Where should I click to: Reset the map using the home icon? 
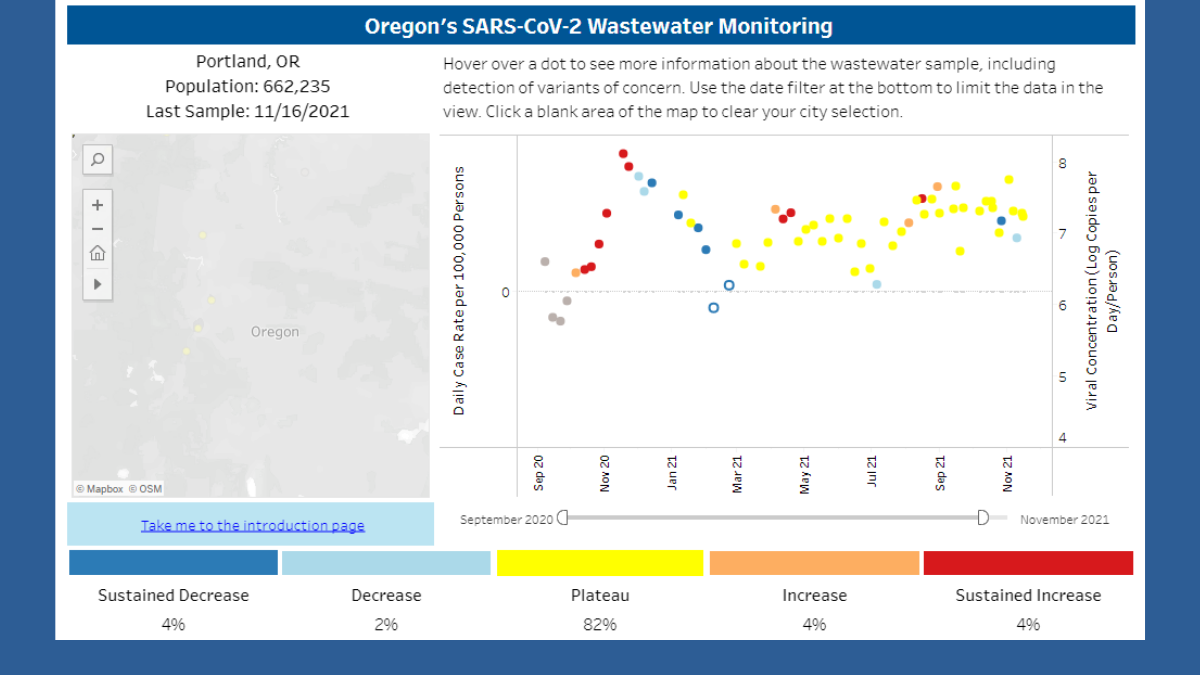[x=97, y=253]
